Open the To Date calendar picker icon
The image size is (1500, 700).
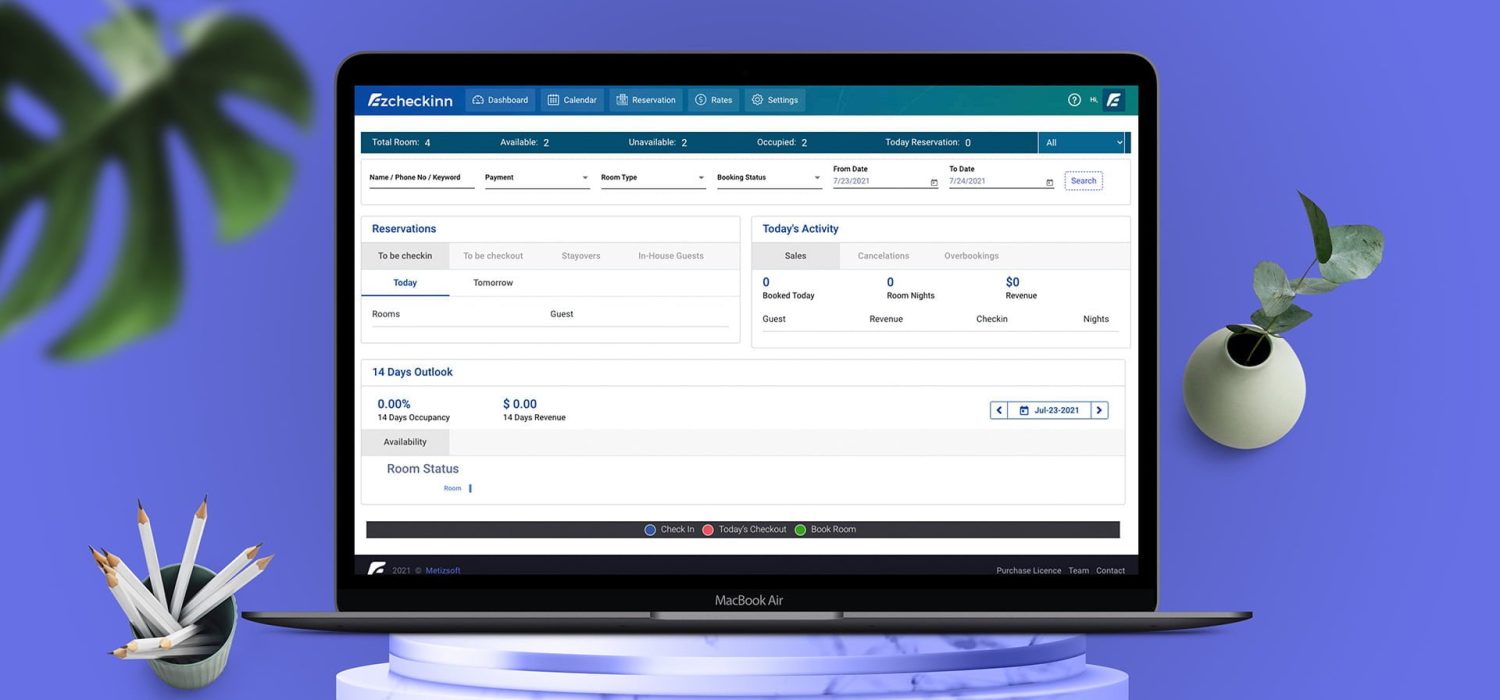coord(1049,182)
